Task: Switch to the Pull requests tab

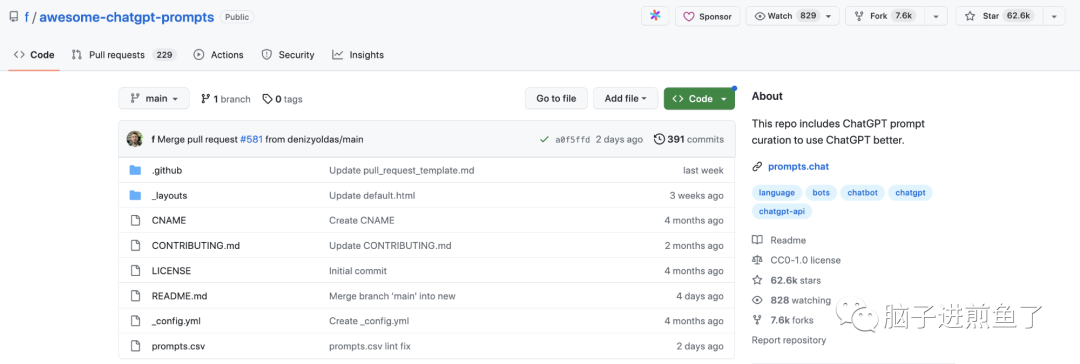Action: tap(123, 54)
